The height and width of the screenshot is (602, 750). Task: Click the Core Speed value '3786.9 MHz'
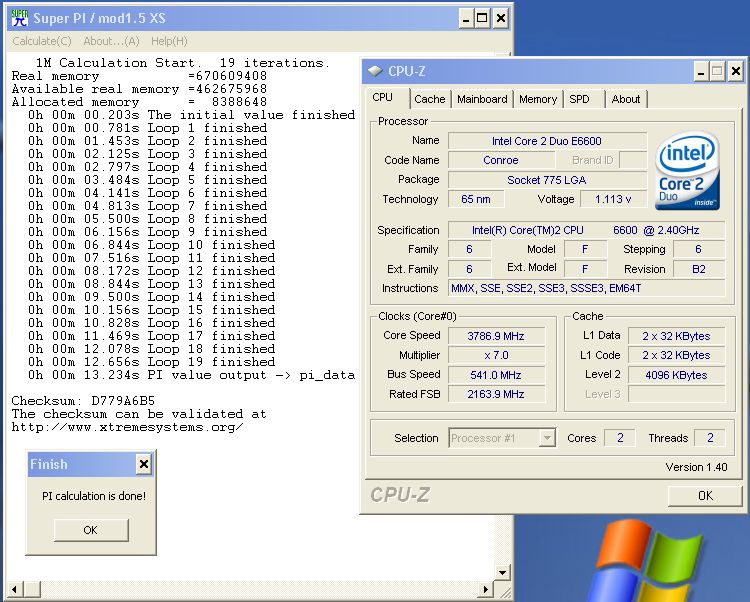pyautogui.click(x=496, y=336)
